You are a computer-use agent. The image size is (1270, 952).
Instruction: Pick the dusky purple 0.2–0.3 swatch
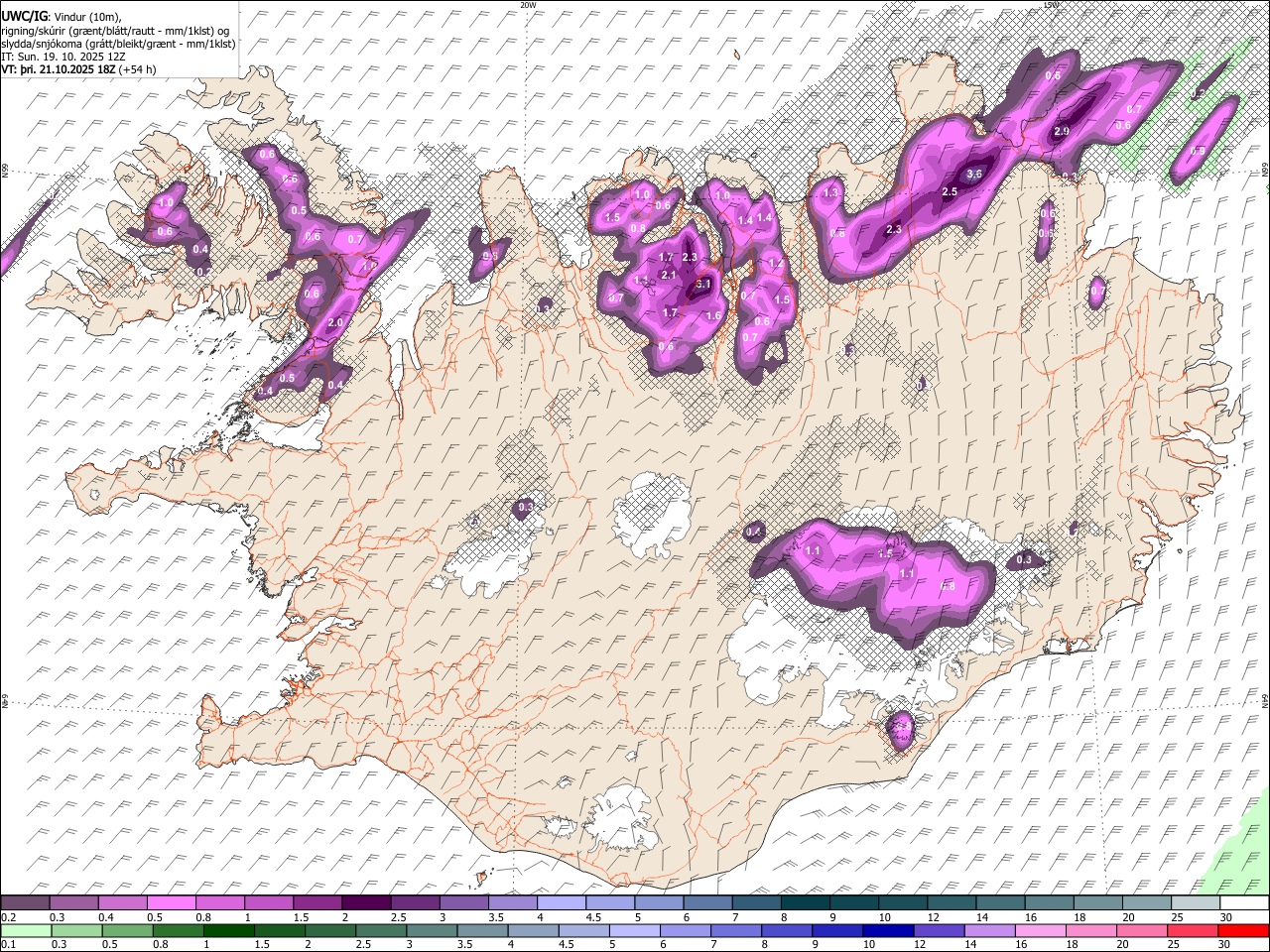26,902
